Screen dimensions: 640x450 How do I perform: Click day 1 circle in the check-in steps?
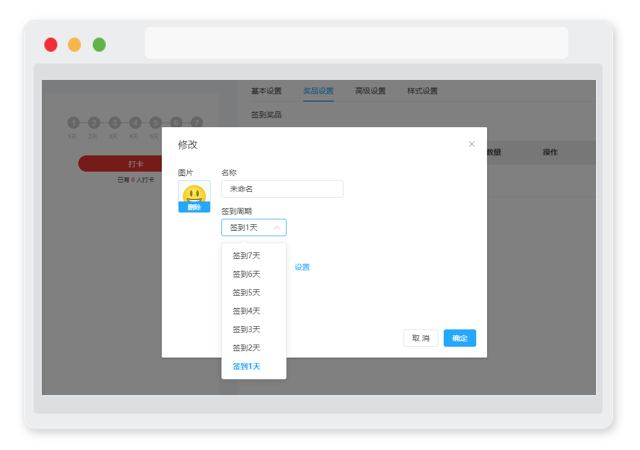click(x=73, y=123)
